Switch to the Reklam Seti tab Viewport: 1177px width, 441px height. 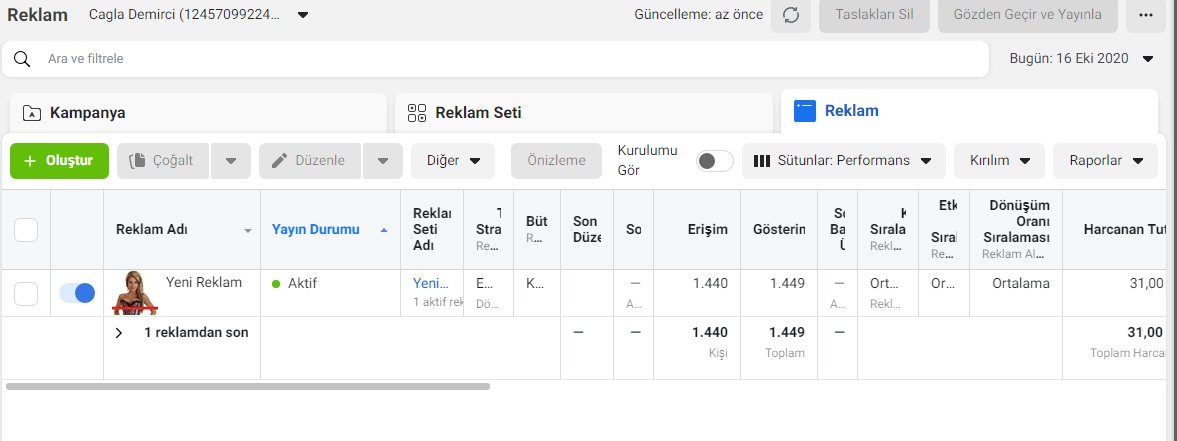[x=583, y=113]
